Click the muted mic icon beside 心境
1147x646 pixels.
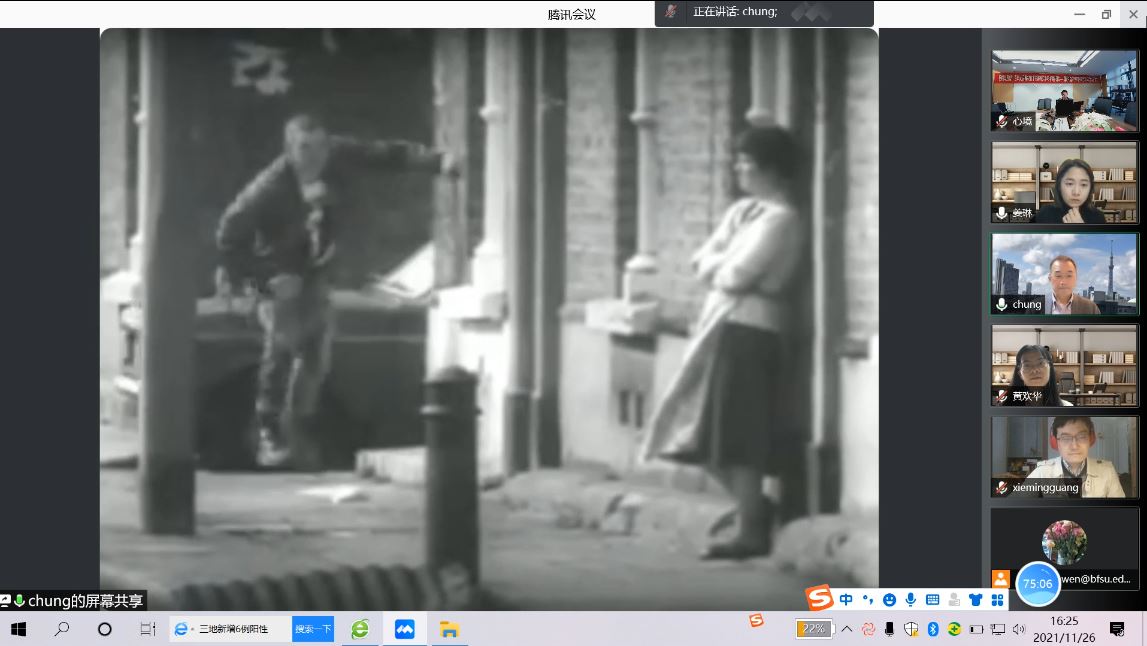click(1002, 121)
